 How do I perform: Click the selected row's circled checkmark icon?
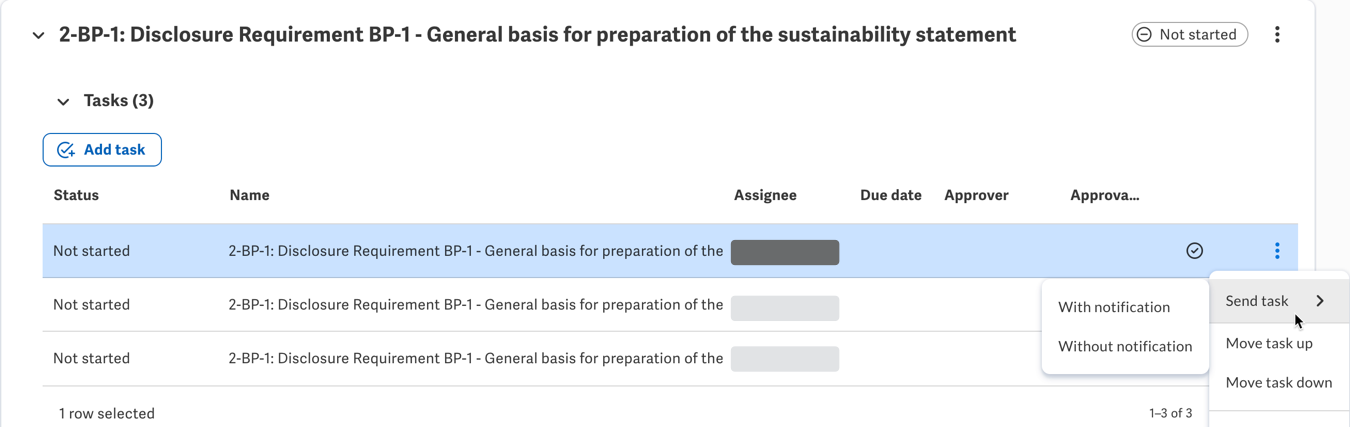[1194, 251]
